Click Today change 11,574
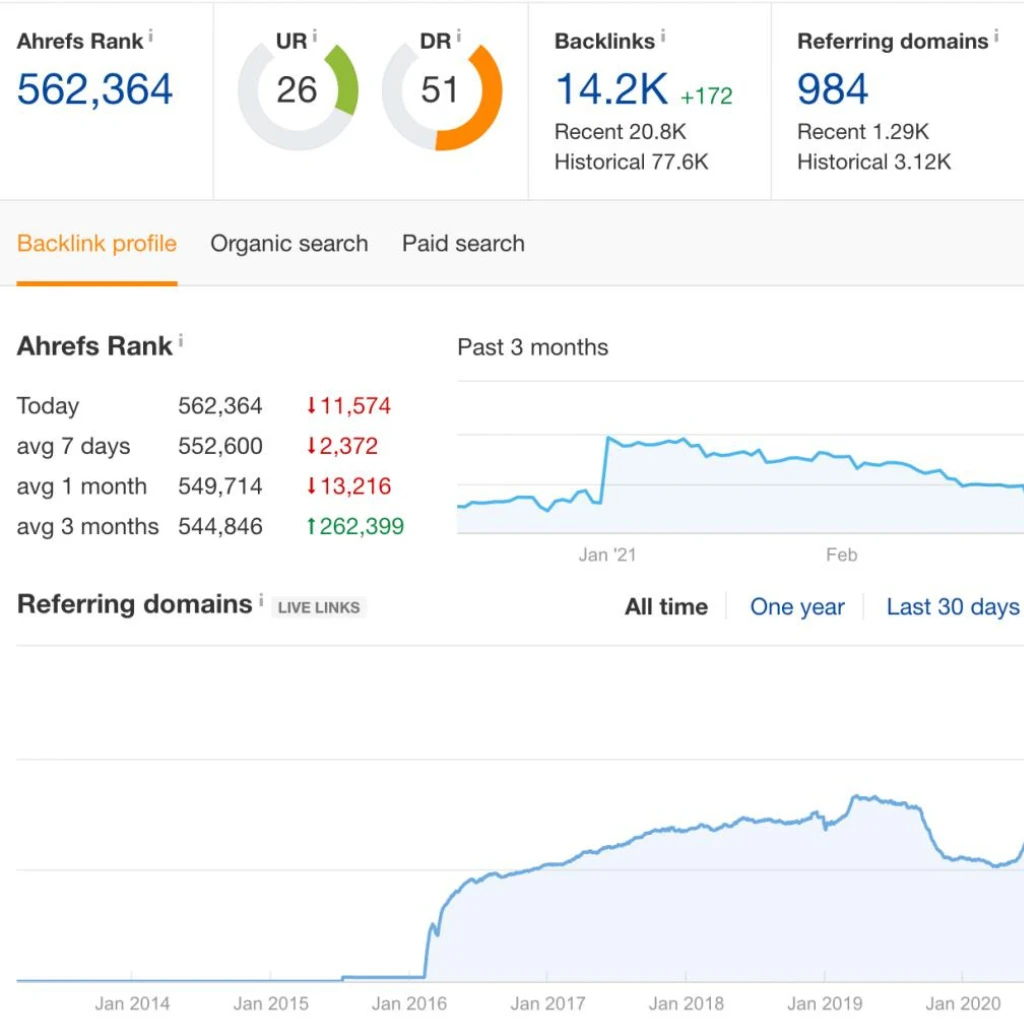 [x=349, y=406]
